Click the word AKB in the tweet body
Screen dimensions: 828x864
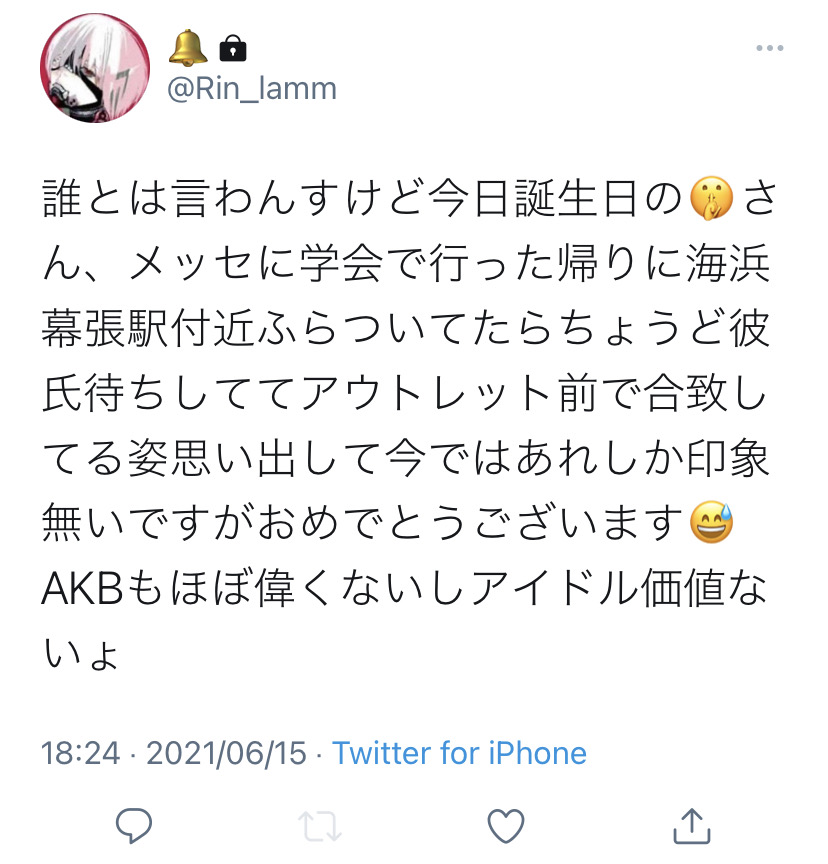[x=83, y=588]
